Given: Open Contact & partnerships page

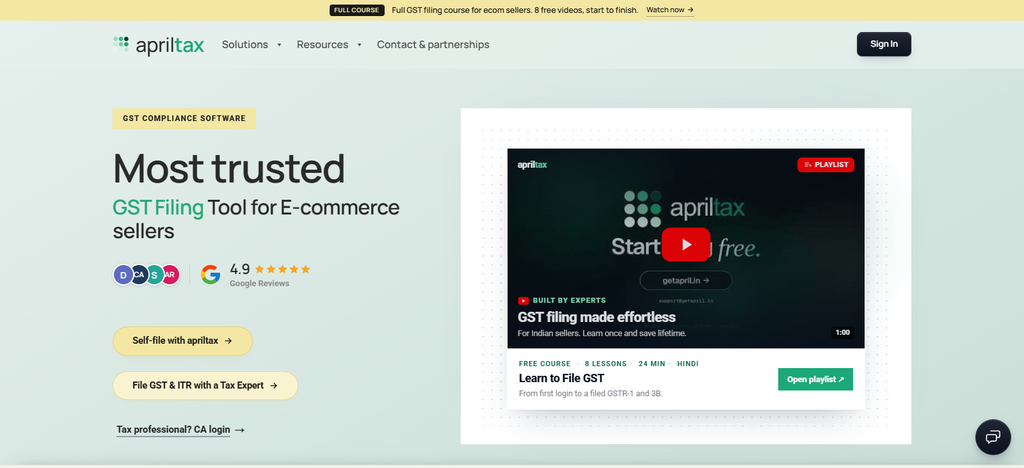Looking at the screenshot, I should tap(433, 44).
